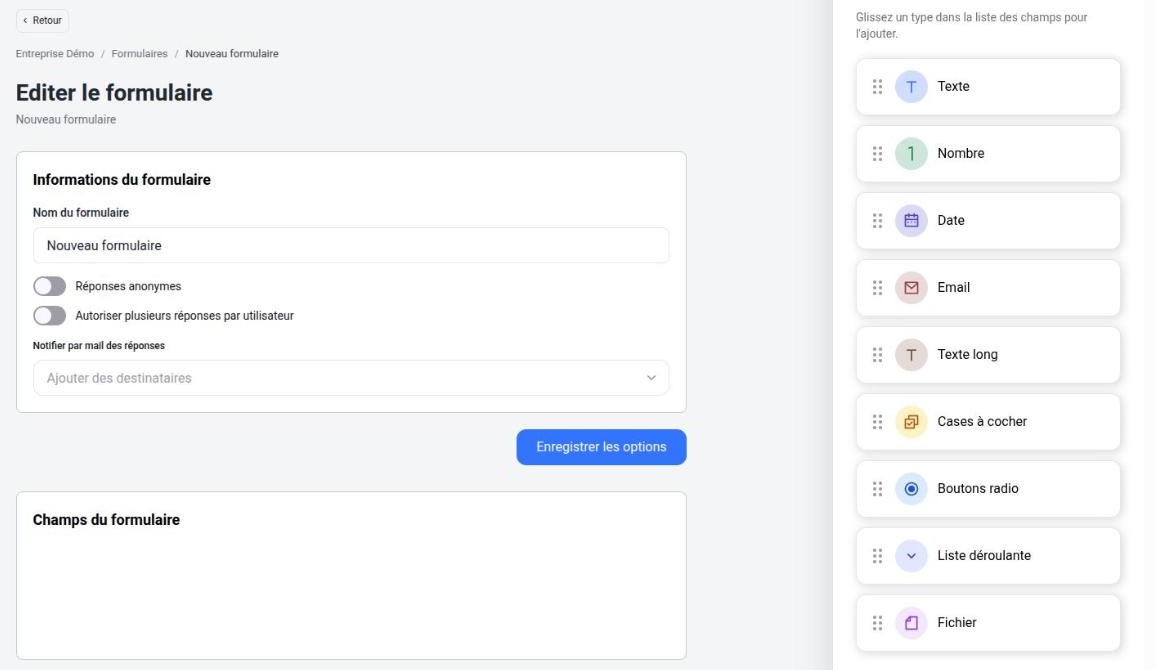Image resolution: width=1156 pixels, height=670 pixels.
Task: Select the Email field label
Action: pyautogui.click(x=953, y=288)
